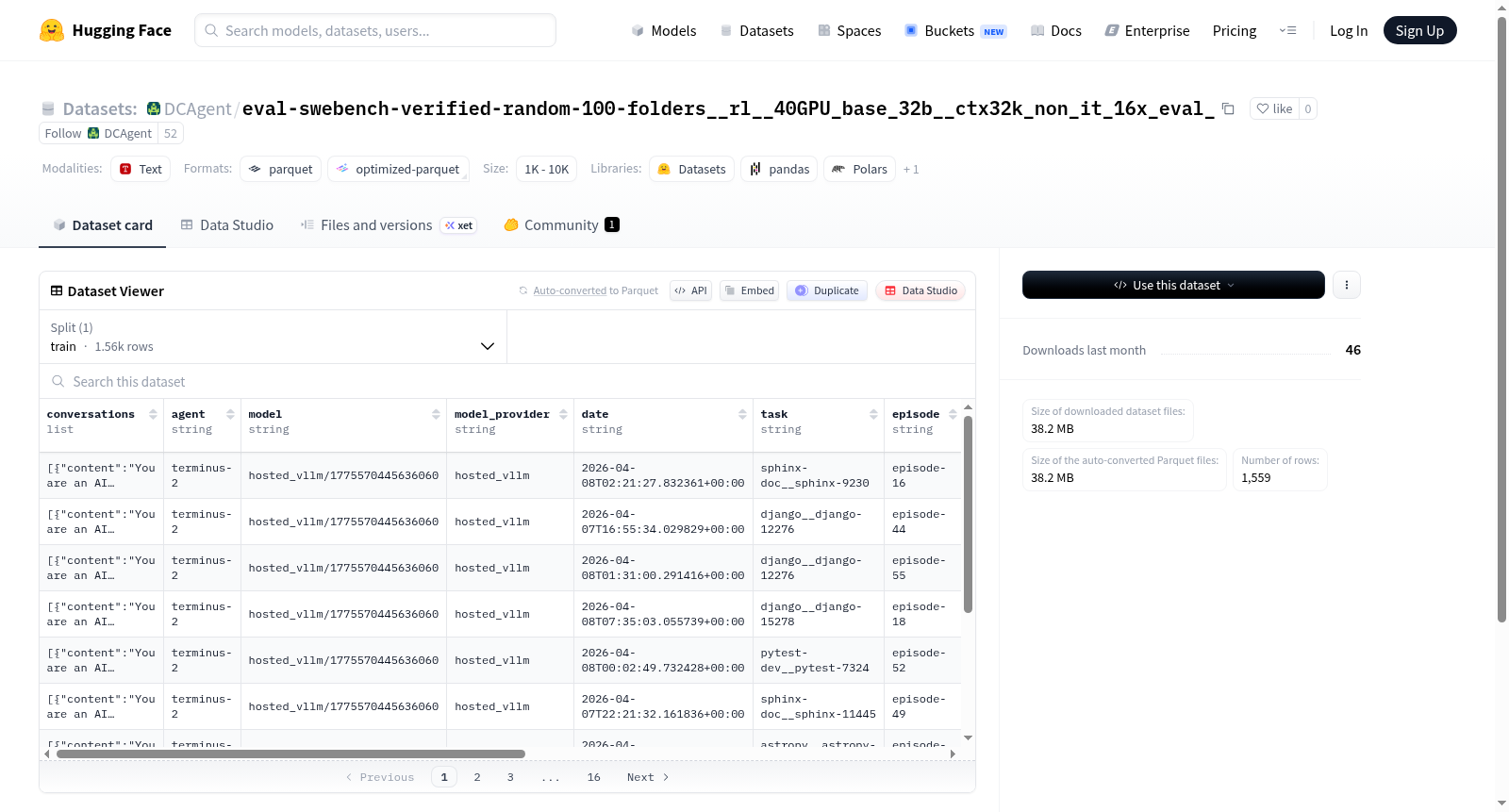The width and height of the screenshot is (1509, 812).
Task: Open the Use this dataset dropdown
Action: 1173,285
